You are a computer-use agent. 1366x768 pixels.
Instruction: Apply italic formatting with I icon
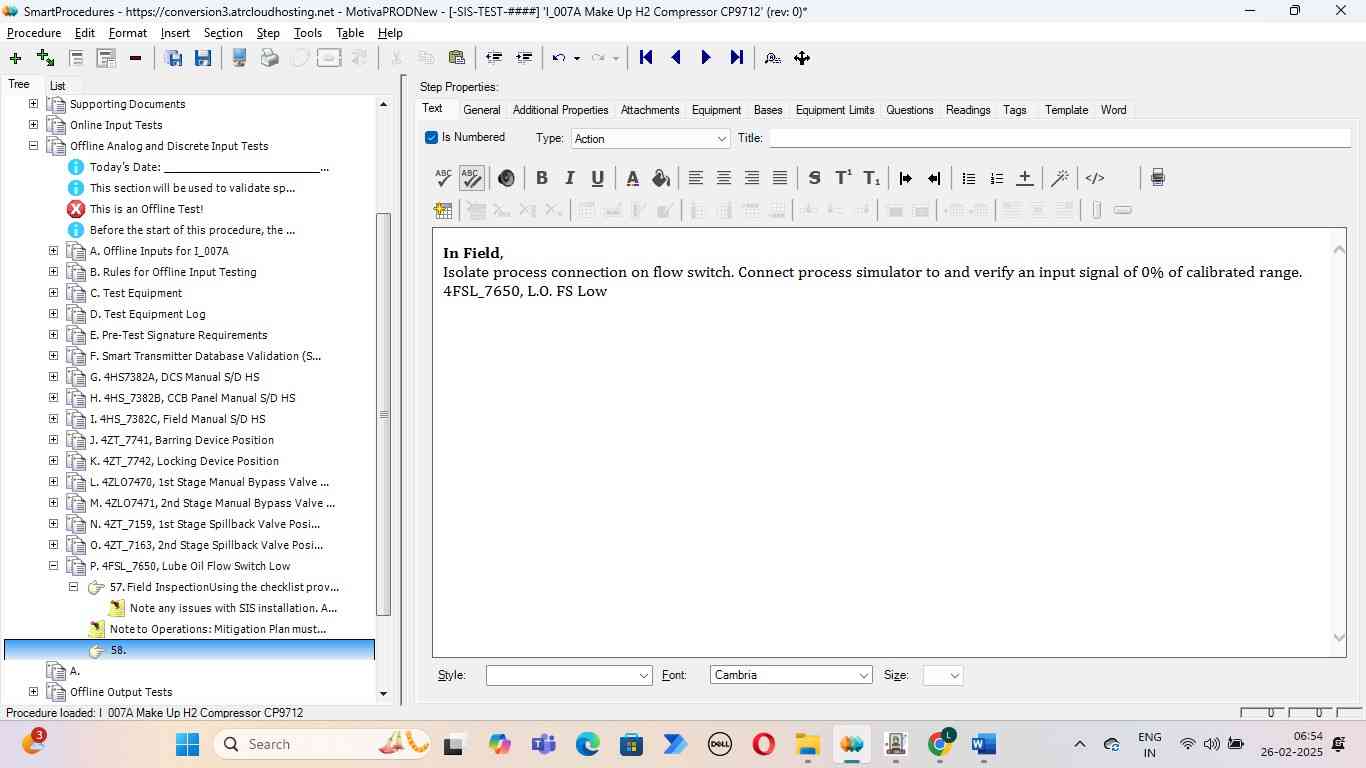[x=569, y=178]
